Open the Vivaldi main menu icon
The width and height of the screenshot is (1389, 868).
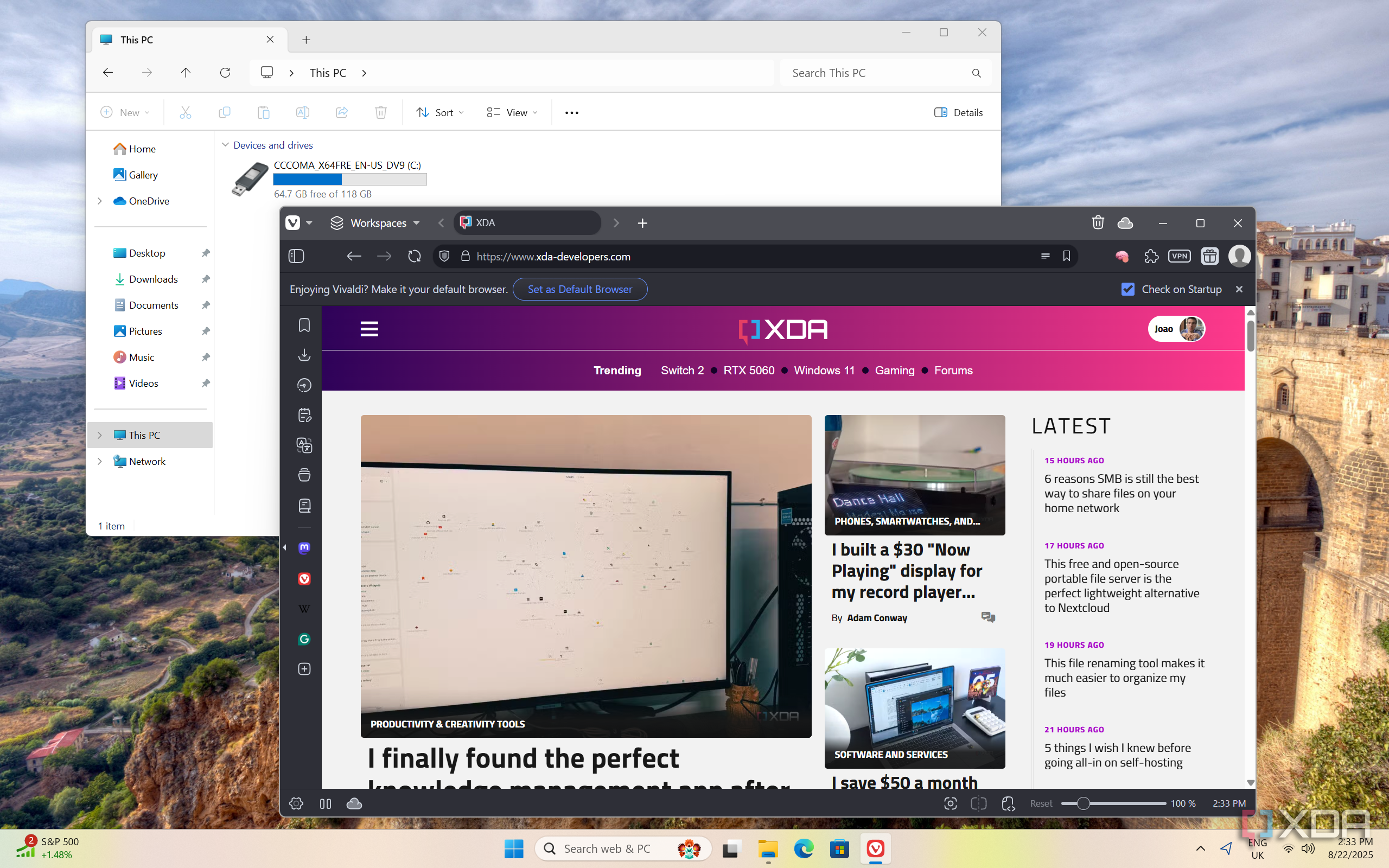tap(293, 223)
